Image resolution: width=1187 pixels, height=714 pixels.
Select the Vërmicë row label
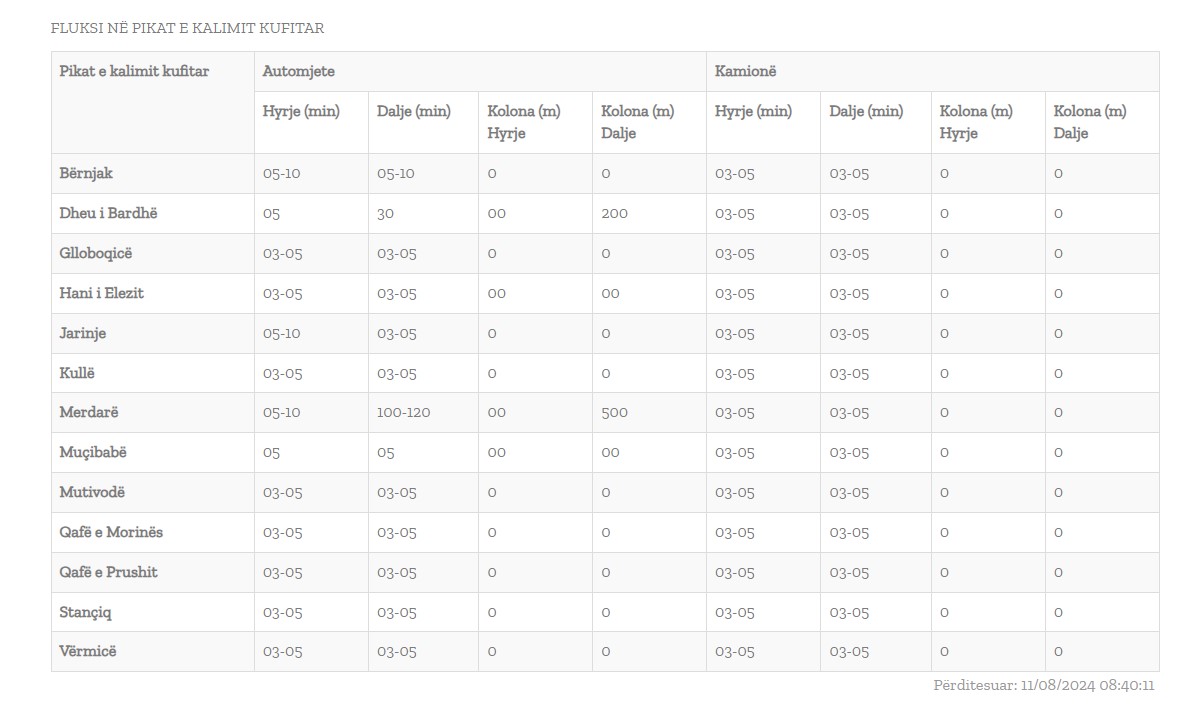(88, 651)
